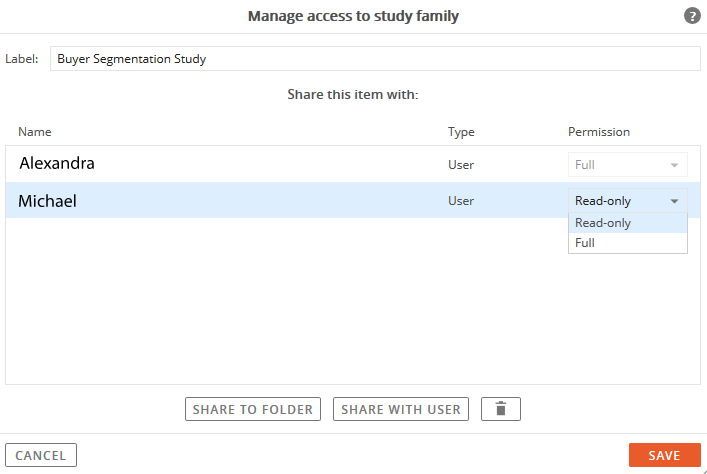707x474 pixels.
Task: Click the Name column header
Action: pos(35,132)
